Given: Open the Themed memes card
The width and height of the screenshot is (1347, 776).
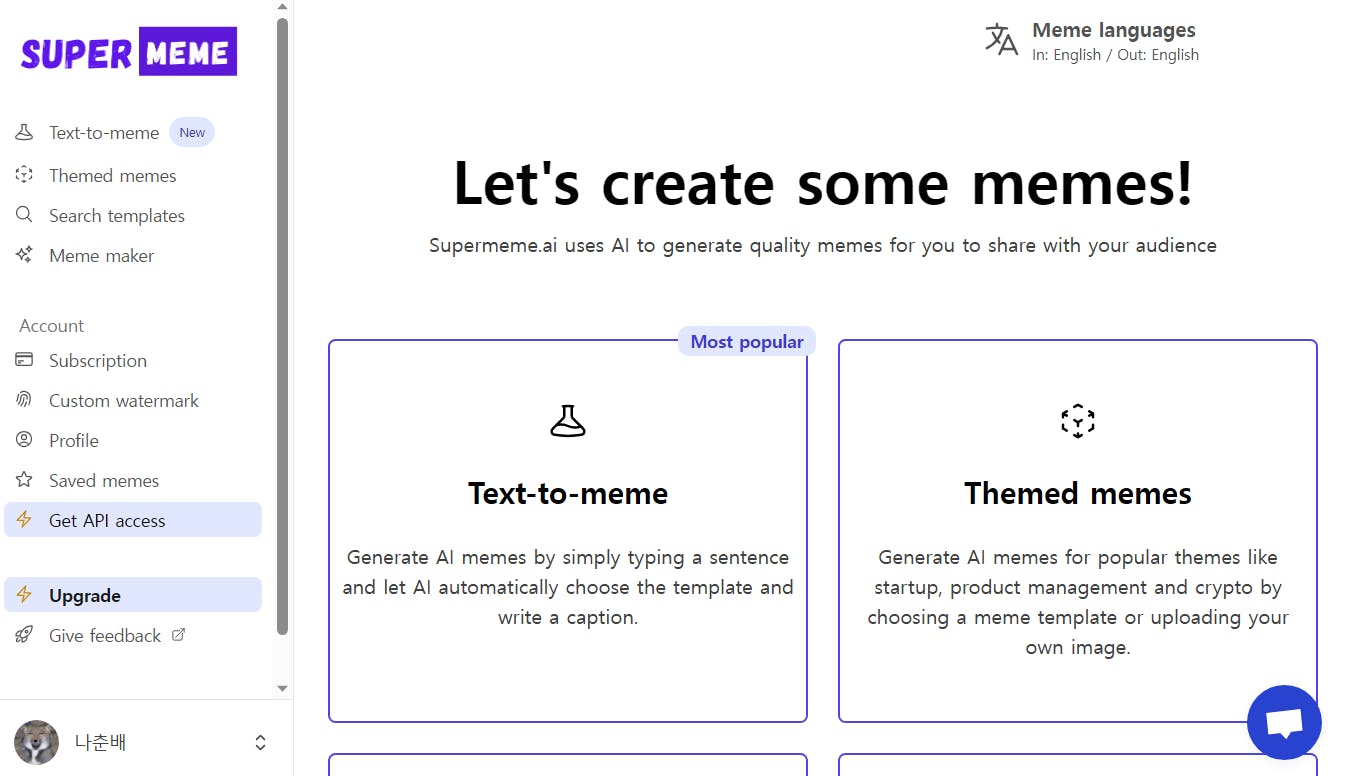Looking at the screenshot, I should (1077, 530).
